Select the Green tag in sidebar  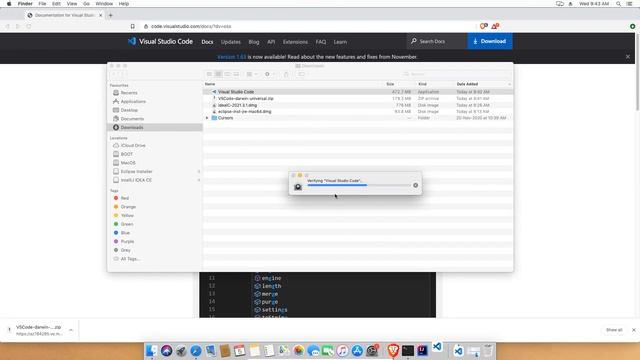click(x=127, y=224)
